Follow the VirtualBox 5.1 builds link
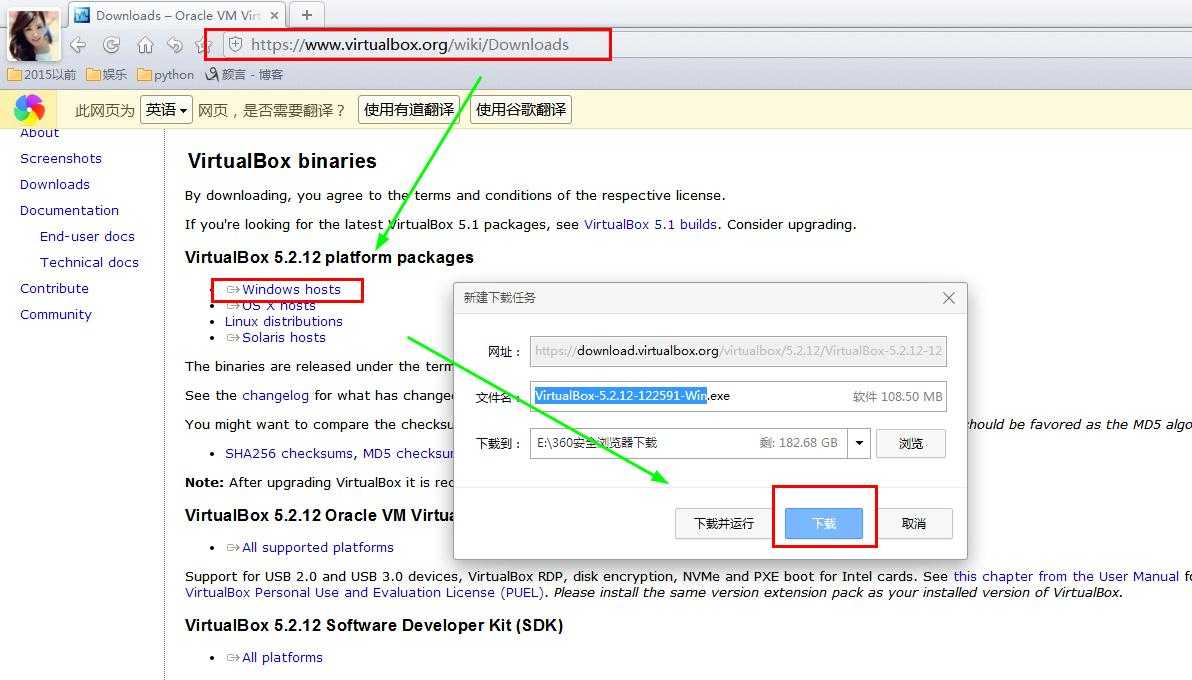 click(650, 224)
